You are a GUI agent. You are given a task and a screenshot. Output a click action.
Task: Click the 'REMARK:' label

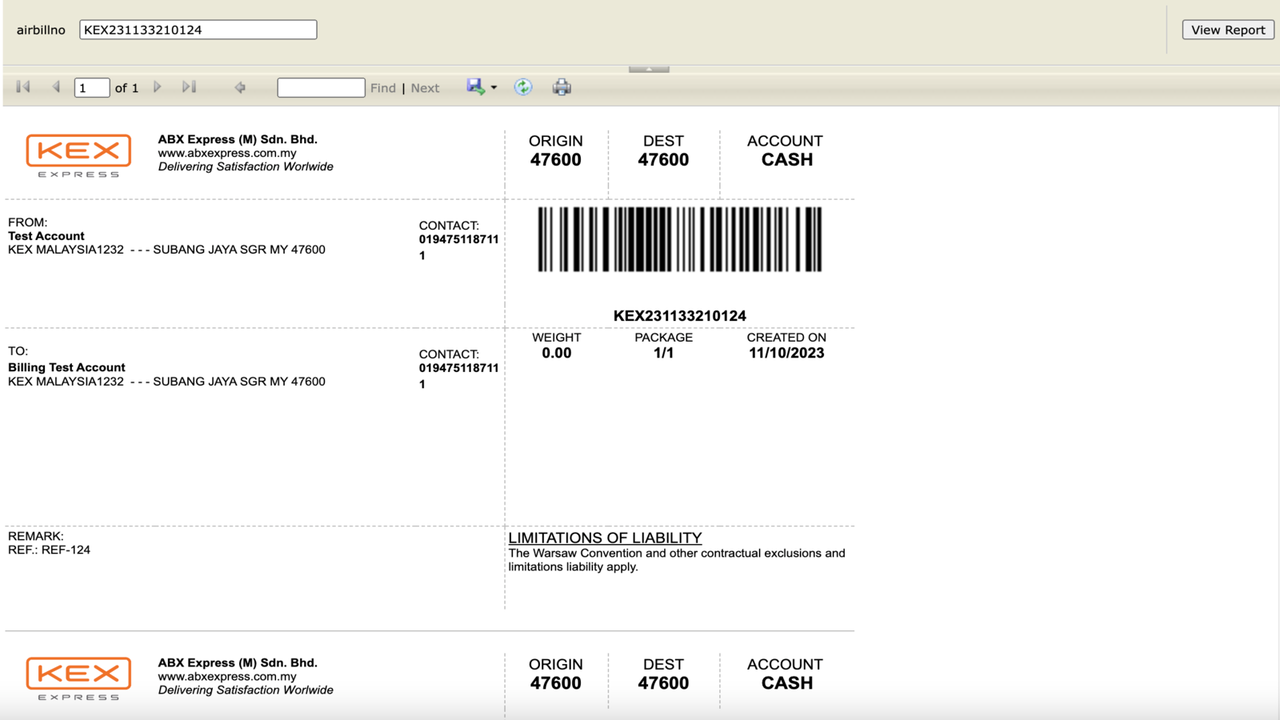coord(36,536)
